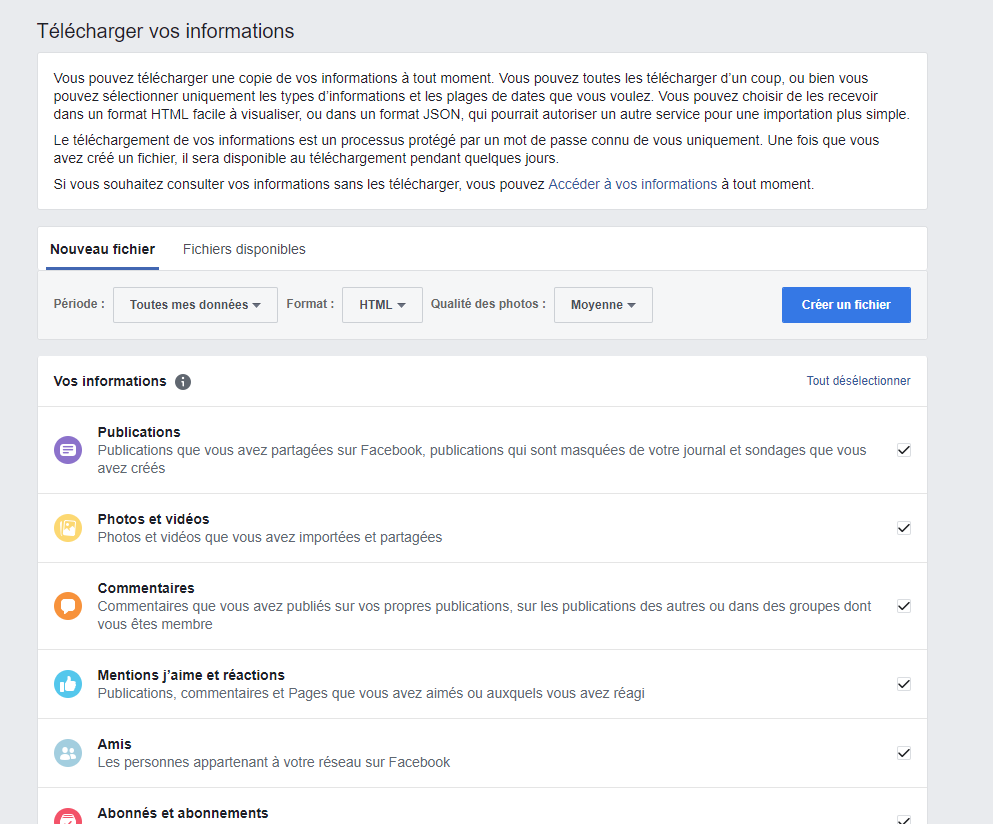Click the info icon beside Vos informations
Viewport: 993px width, 824px height.
183,382
